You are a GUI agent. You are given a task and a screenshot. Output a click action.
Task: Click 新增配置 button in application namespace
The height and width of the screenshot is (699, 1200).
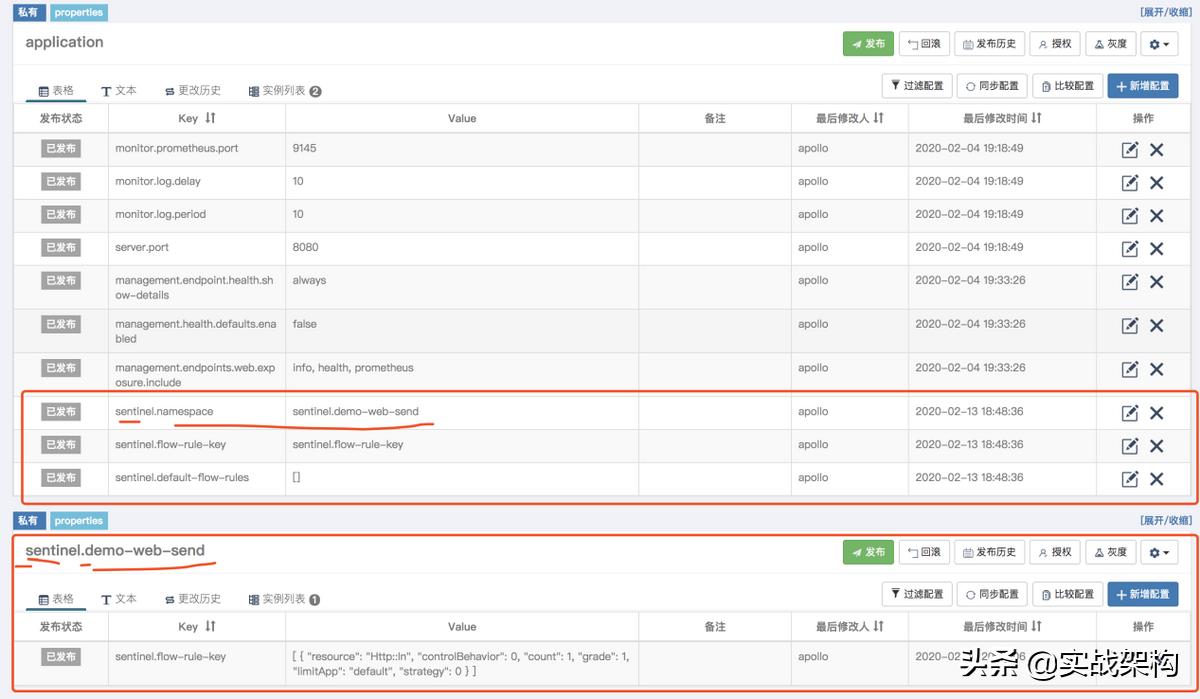[1142, 86]
